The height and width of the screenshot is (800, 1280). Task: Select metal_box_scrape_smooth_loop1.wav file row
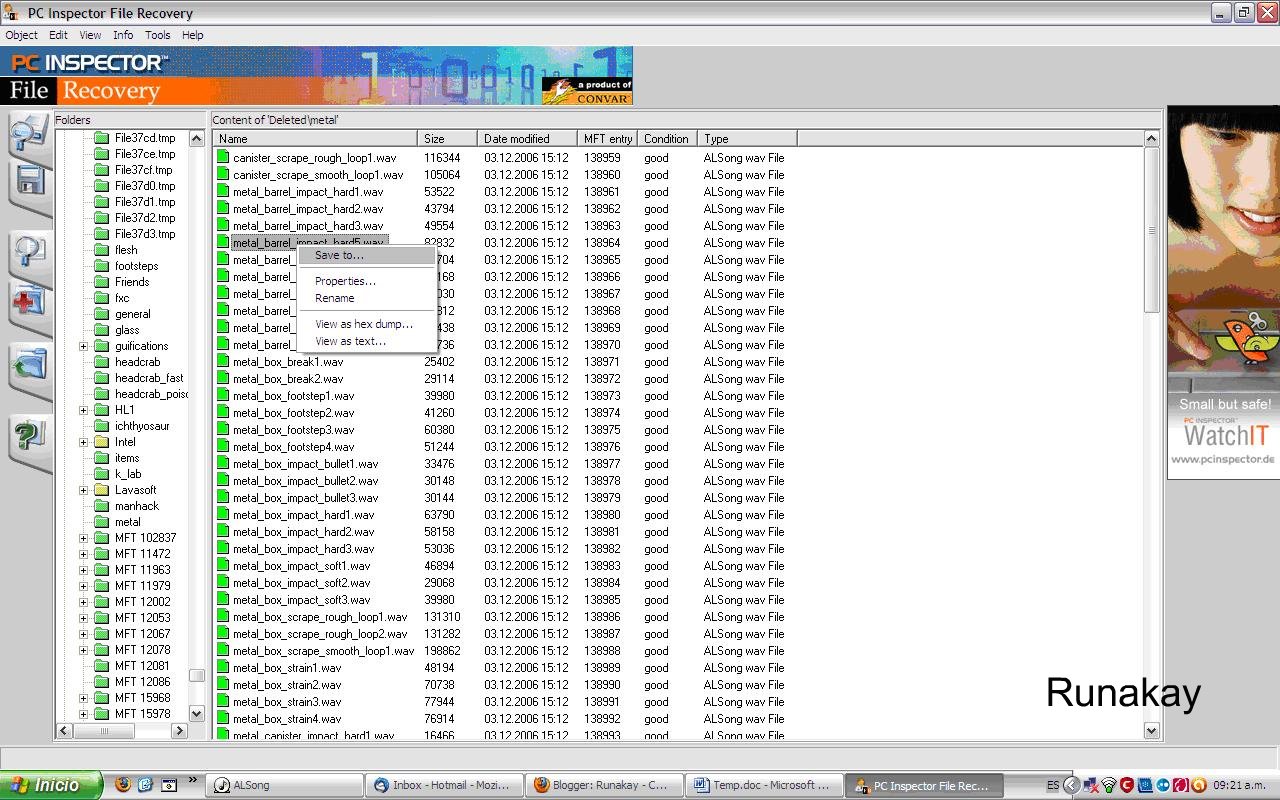[x=679, y=651]
